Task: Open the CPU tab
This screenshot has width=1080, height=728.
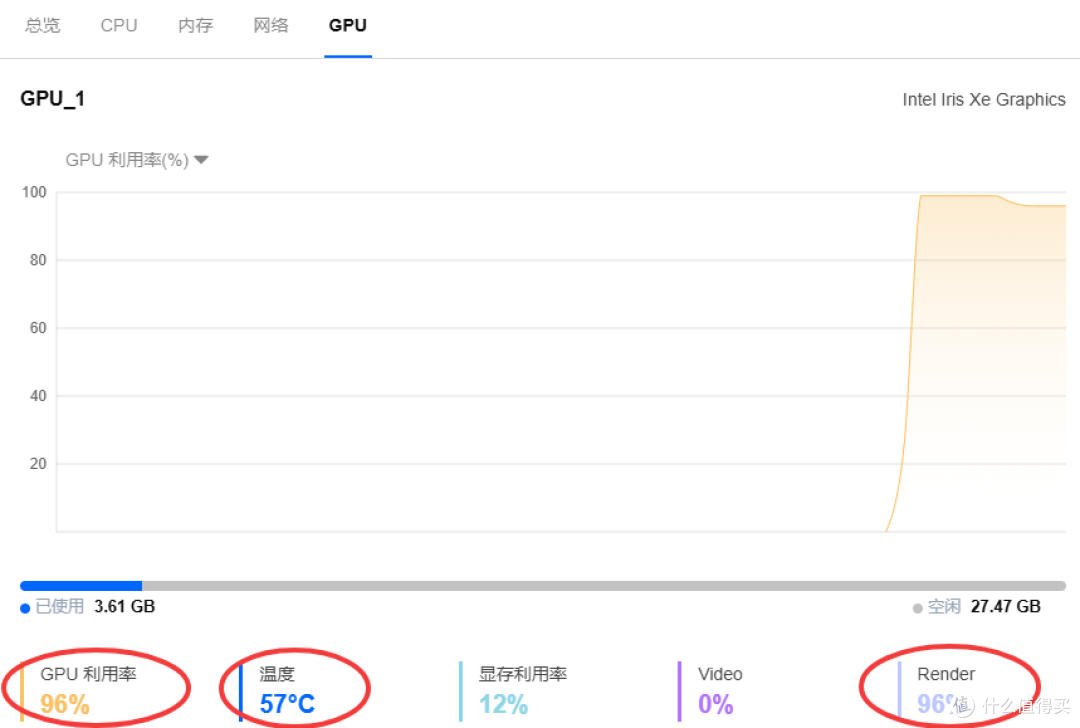Action: [x=119, y=25]
